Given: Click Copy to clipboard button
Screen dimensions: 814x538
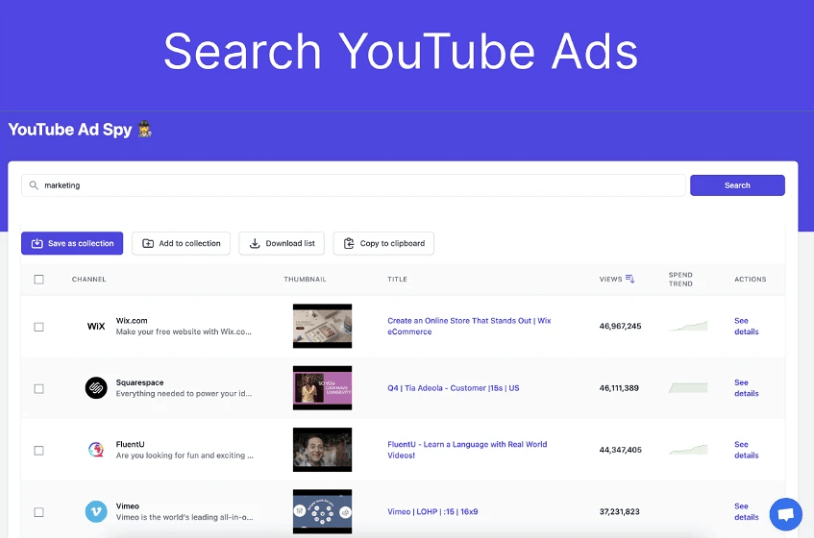Looking at the screenshot, I should pyautogui.click(x=384, y=243).
